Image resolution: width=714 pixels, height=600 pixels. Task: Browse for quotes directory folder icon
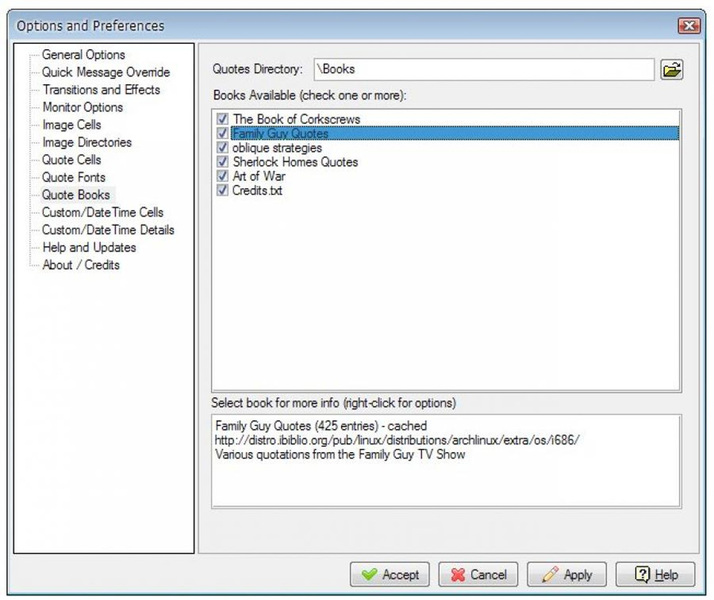coord(672,70)
